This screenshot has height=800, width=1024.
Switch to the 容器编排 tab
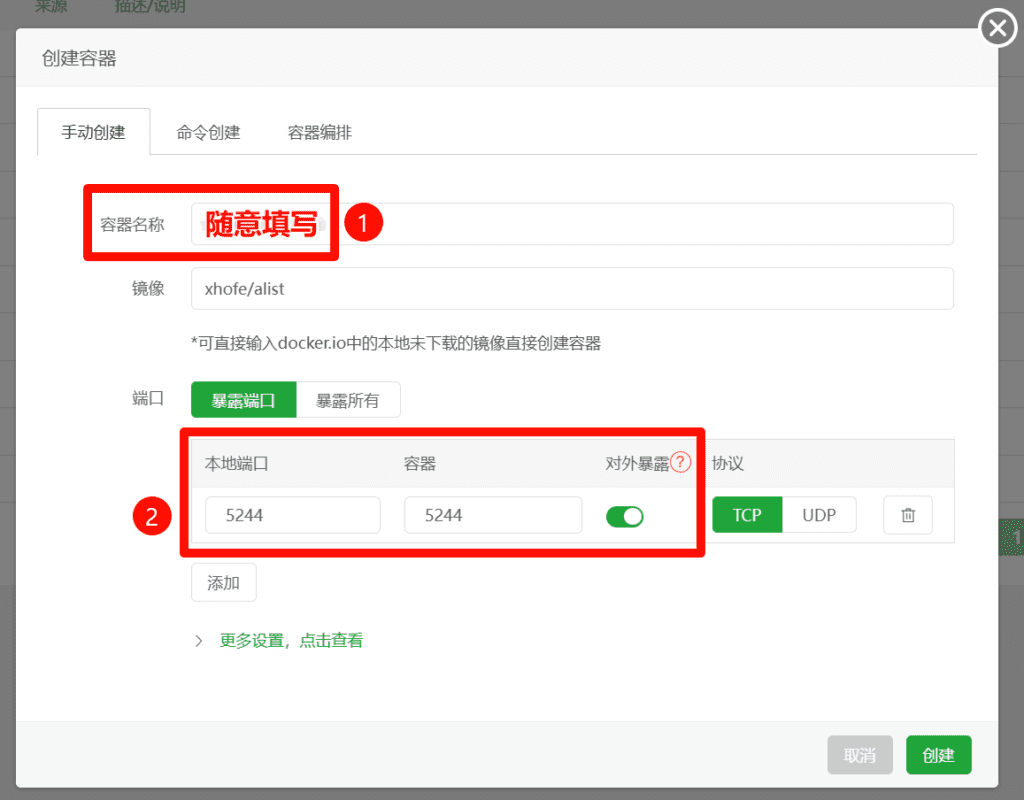tap(319, 131)
